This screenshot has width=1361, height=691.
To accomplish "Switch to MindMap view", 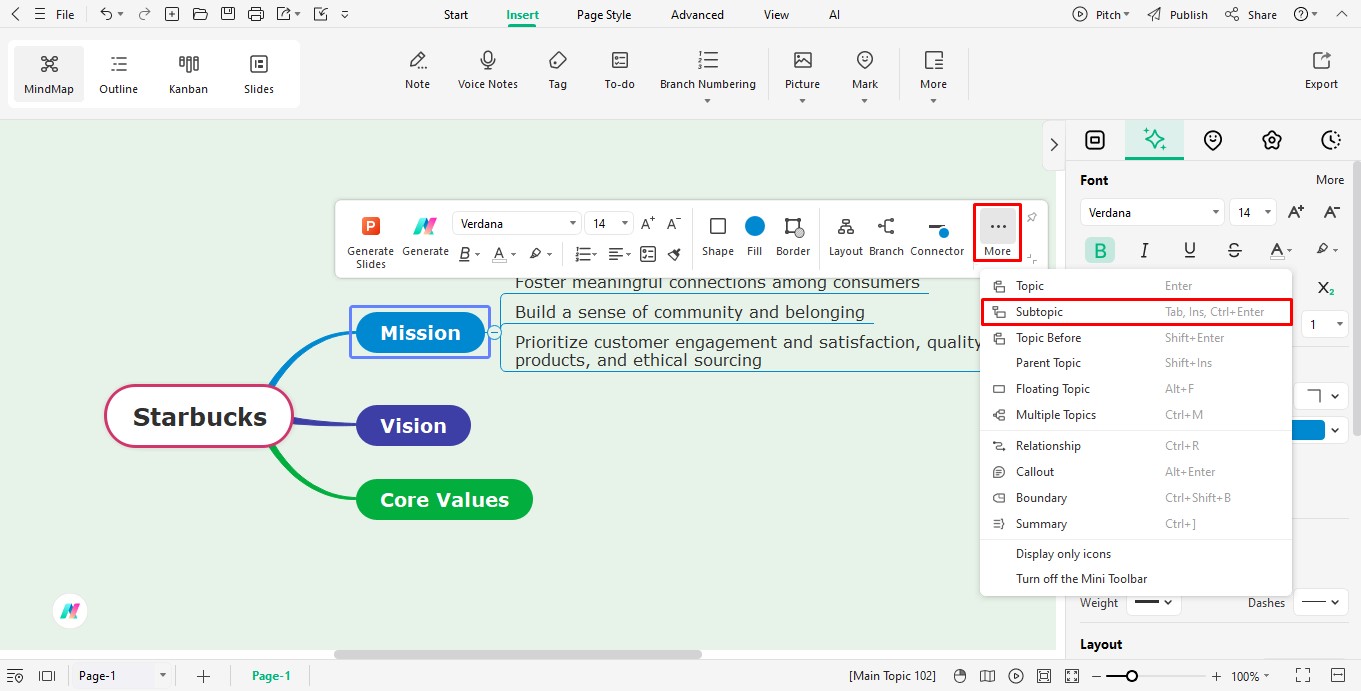I will point(49,74).
